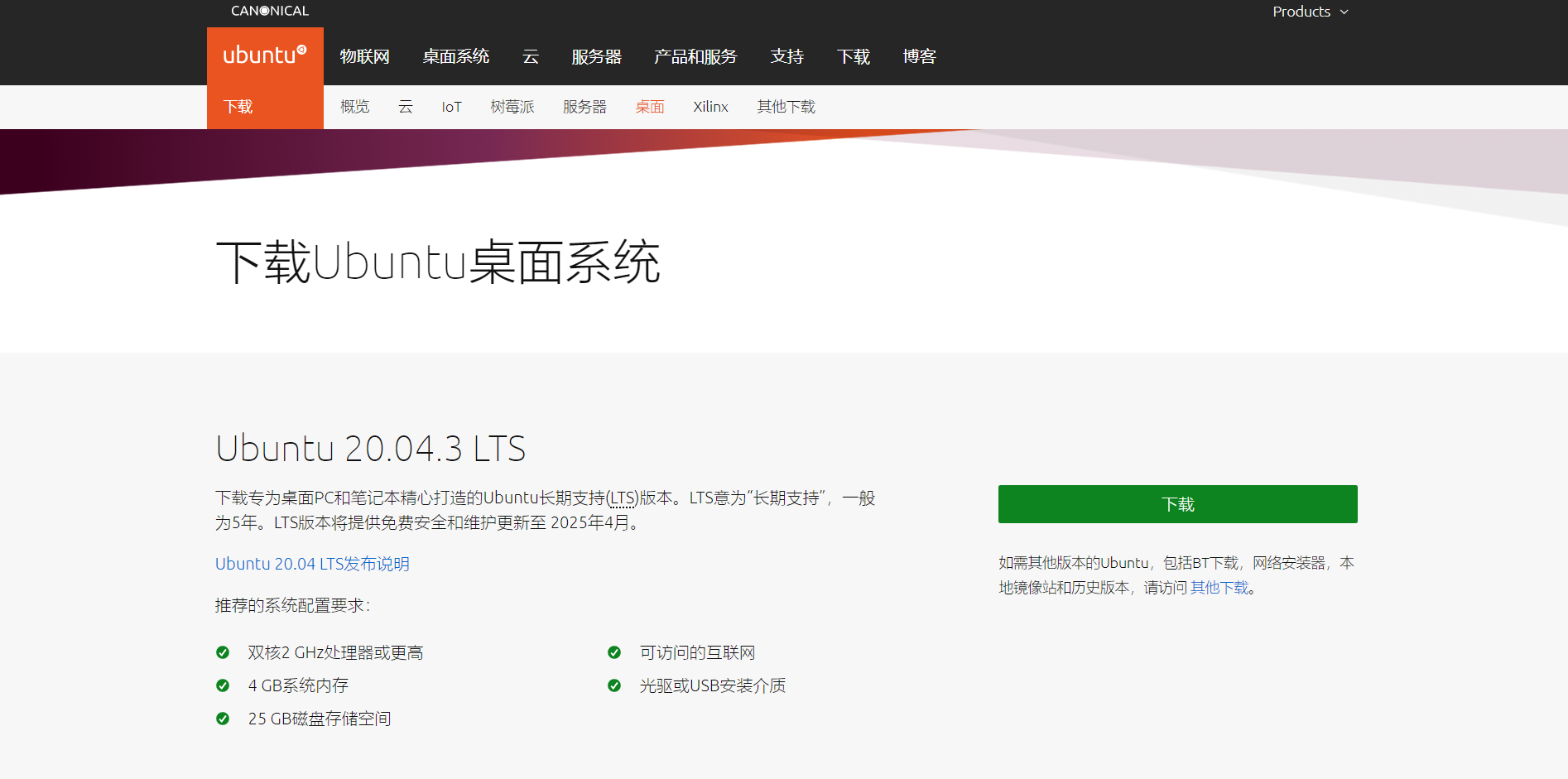Expand the Products dropdown
Viewport: 1568px width, 779px height.
click(1311, 12)
